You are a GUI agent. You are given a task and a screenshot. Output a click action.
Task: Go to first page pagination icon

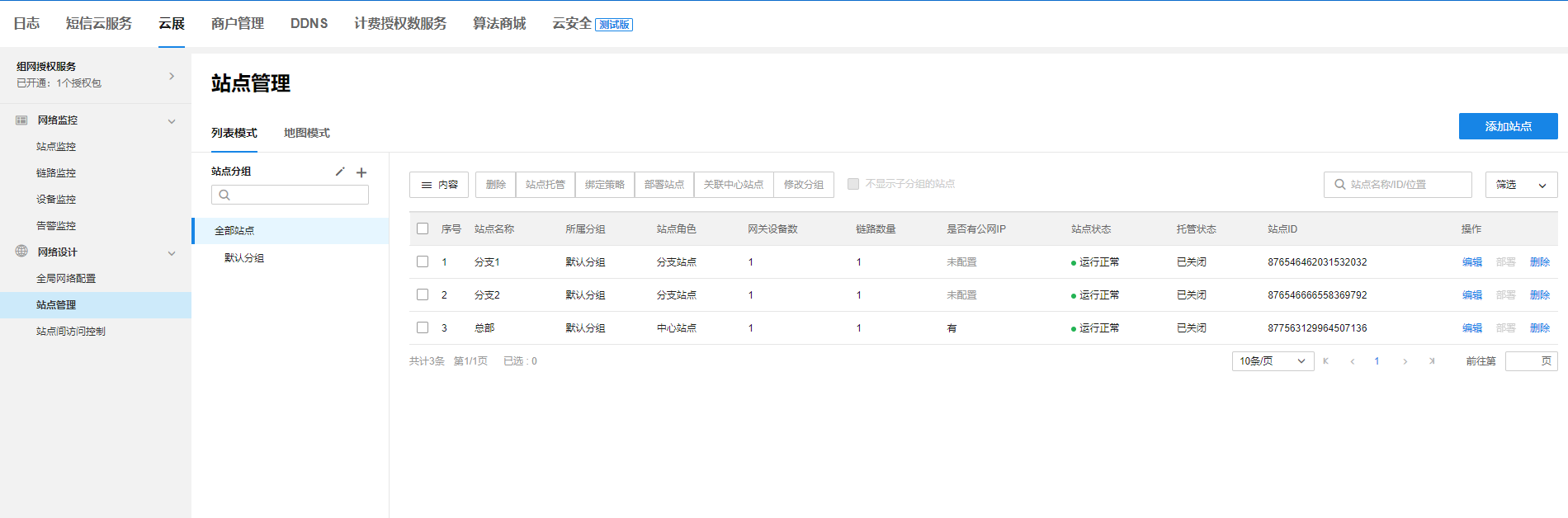[1326, 361]
